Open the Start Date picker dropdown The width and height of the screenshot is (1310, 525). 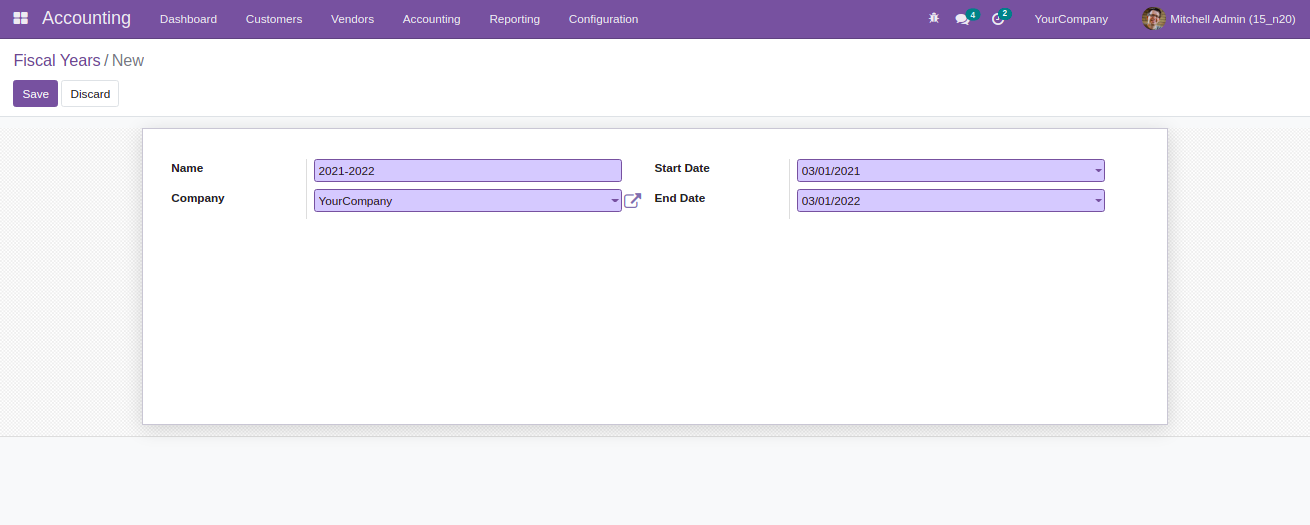point(1097,171)
